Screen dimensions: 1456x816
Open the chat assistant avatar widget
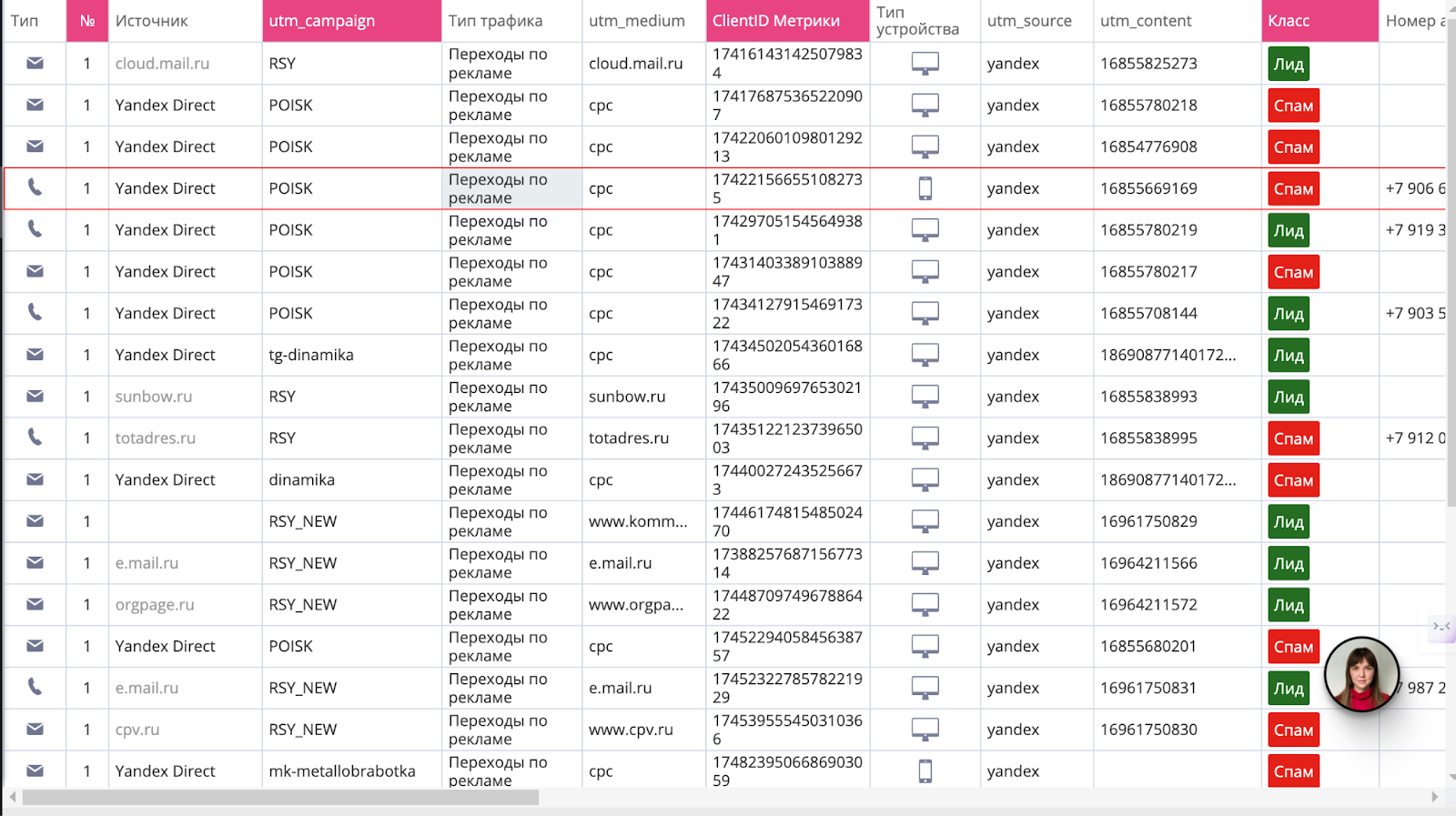[1361, 674]
